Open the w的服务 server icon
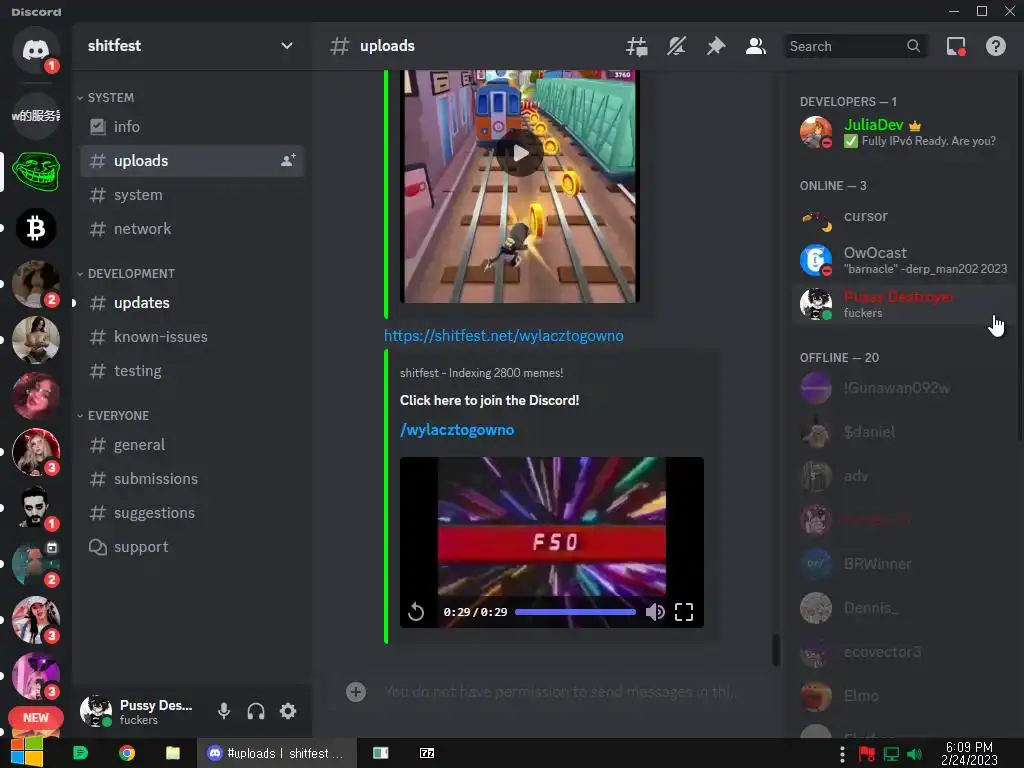Viewport: 1024px width, 768px height. point(35,116)
